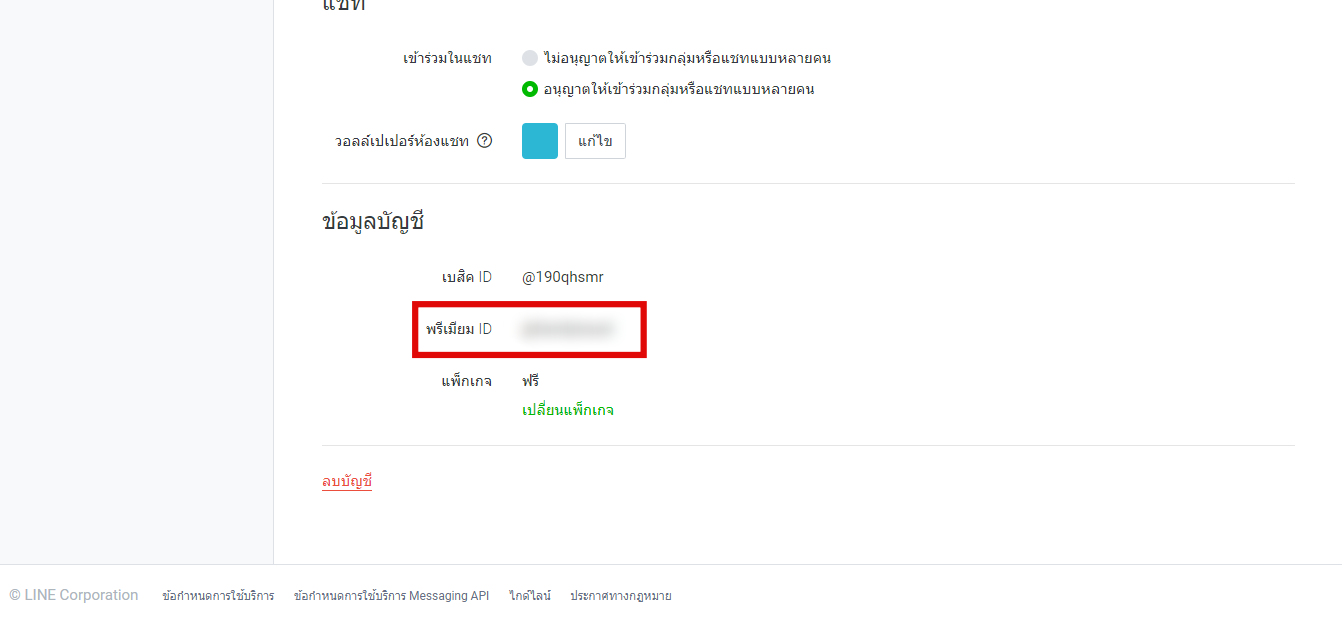Click the แก้ไข wallpaper button
Image resolution: width=1342 pixels, height=624 pixels.
click(x=595, y=141)
